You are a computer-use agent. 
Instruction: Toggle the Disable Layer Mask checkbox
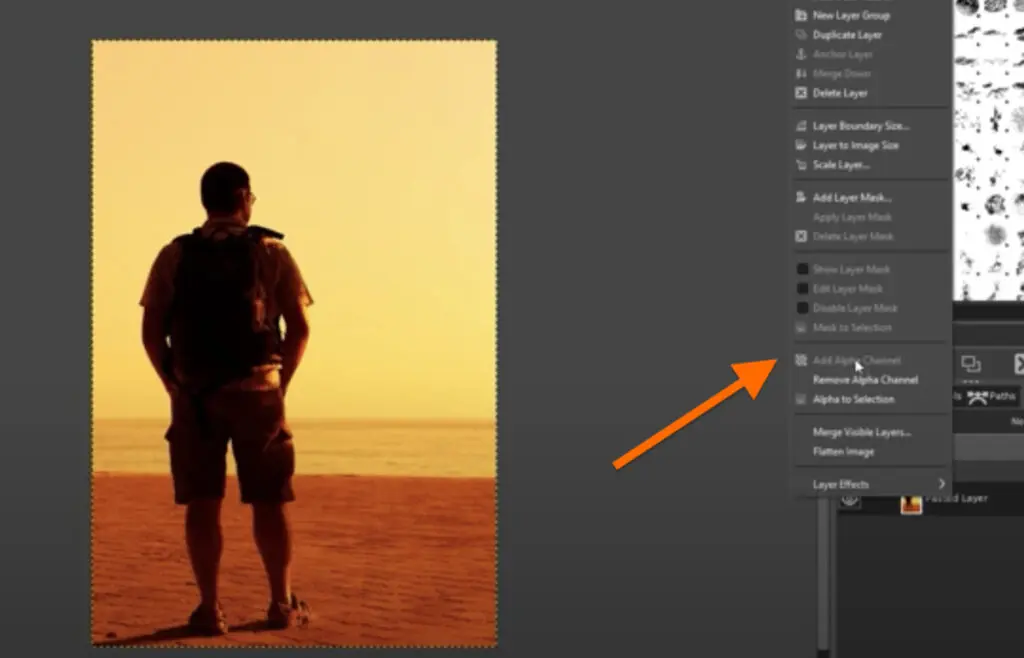[802, 308]
